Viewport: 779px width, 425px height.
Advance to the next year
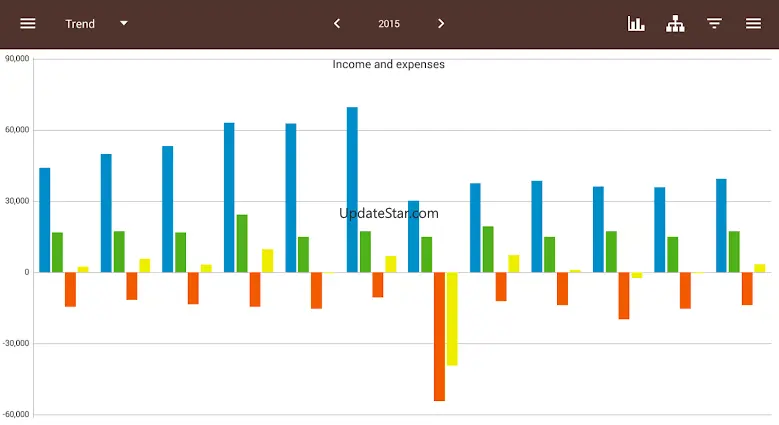pyautogui.click(x=441, y=24)
